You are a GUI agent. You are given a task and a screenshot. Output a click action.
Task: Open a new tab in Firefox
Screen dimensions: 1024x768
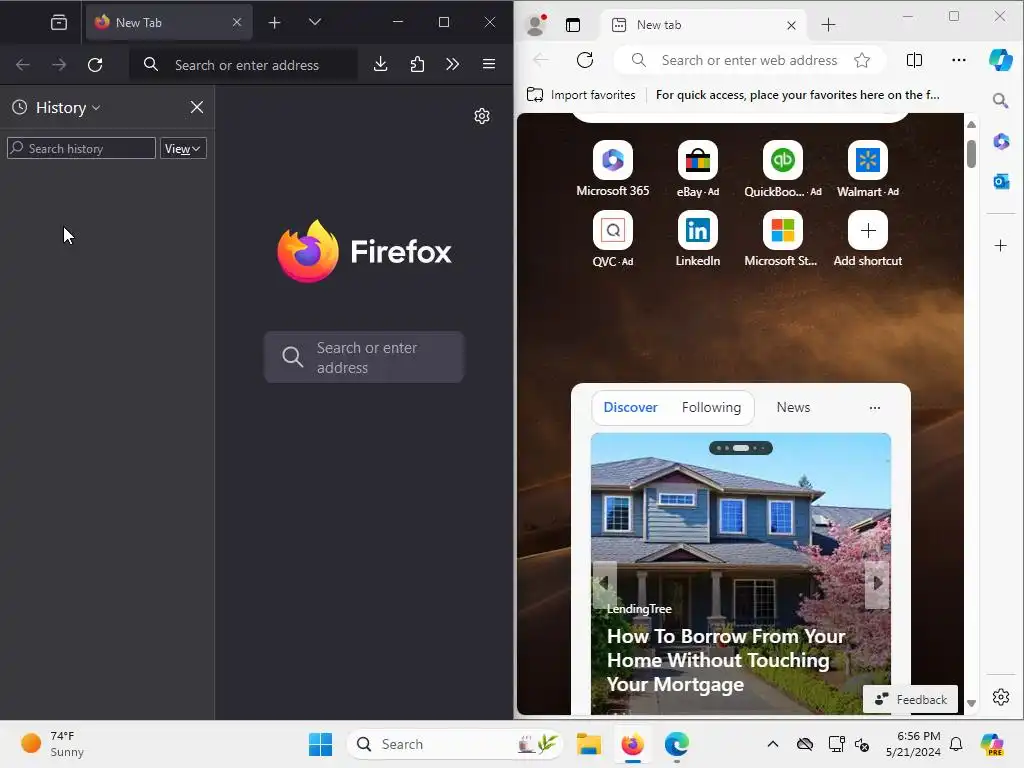[x=274, y=23]
